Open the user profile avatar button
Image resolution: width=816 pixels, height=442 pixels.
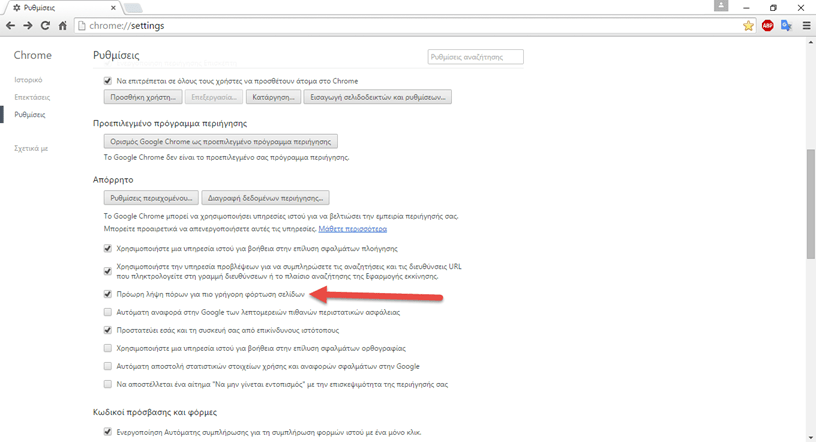coord(721,6)
